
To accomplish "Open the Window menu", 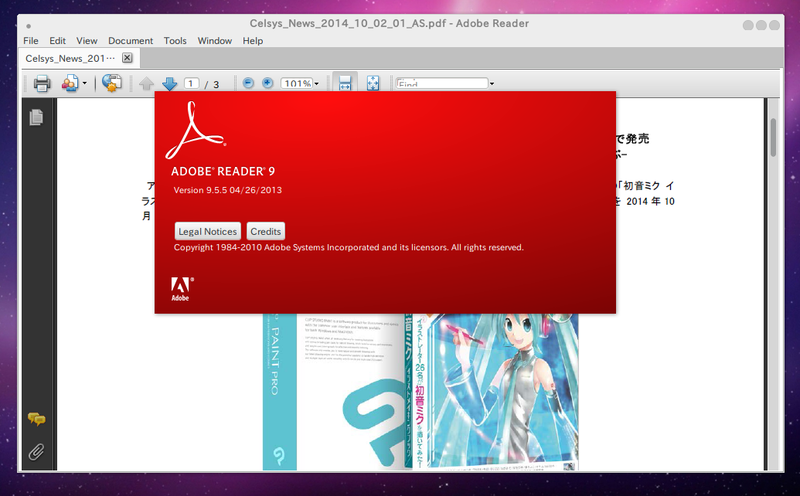I will [x=215, y=41].
